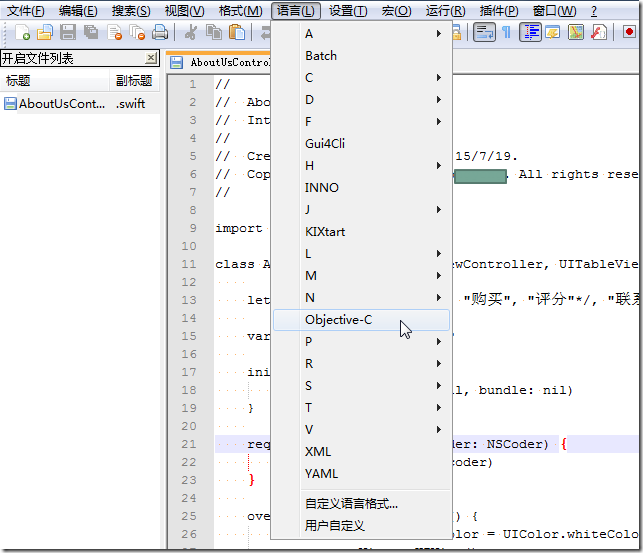Open the 搜索(S) menu

(131, 11)
